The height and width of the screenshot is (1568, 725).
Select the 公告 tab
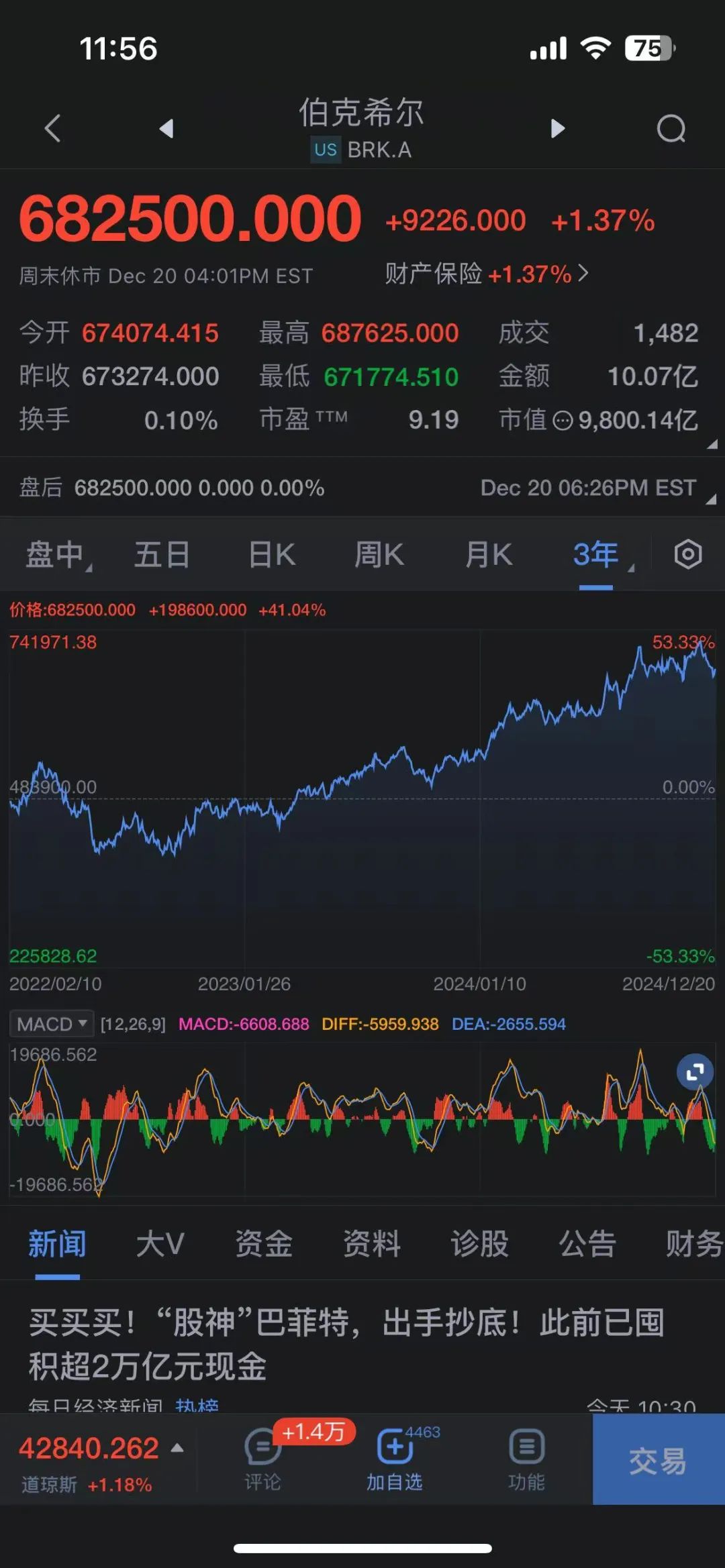[587, 1243]
